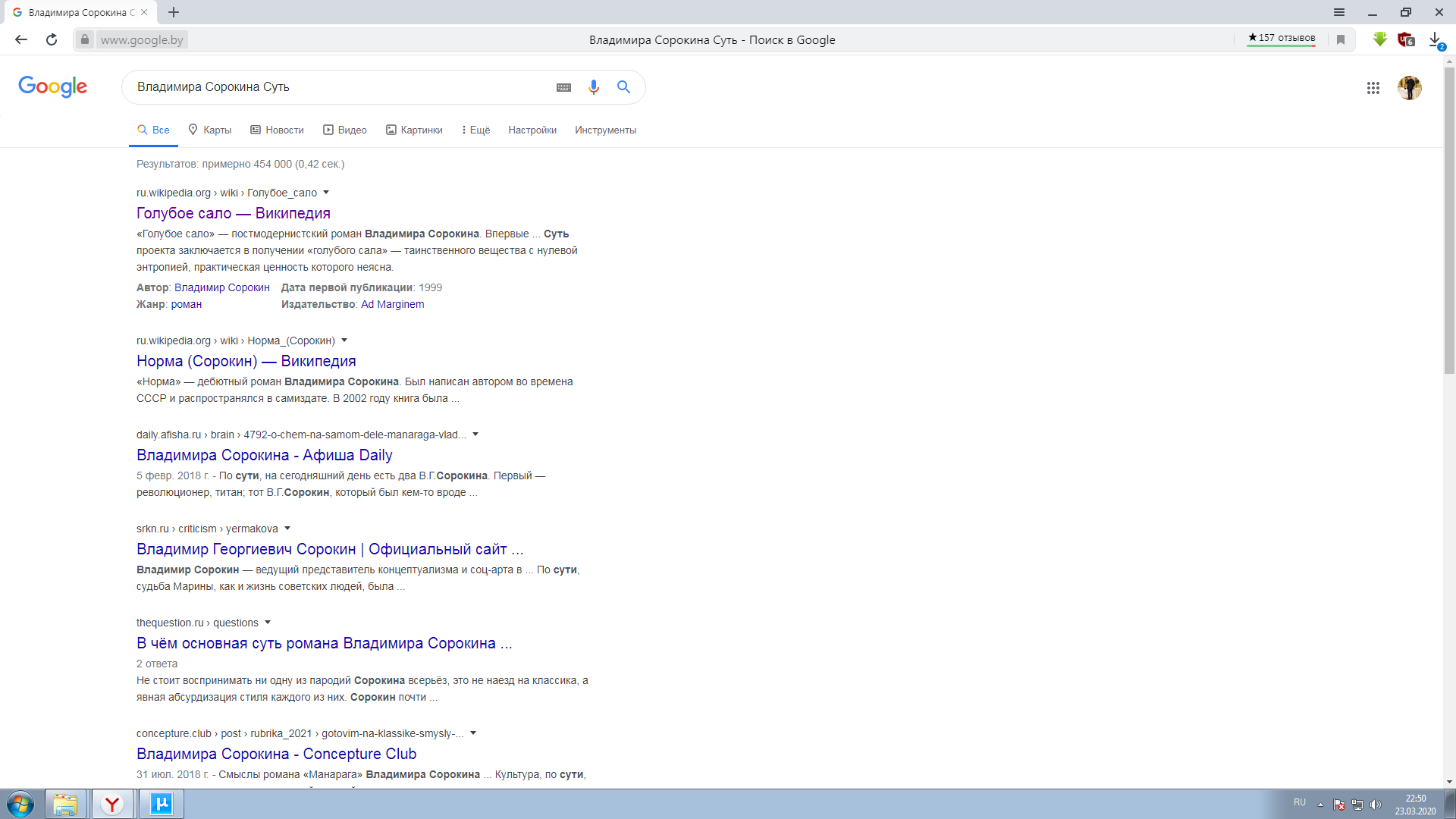The image size is (1456, 819).
Task: Open the network tray icon
Action: coord(1357,805)
